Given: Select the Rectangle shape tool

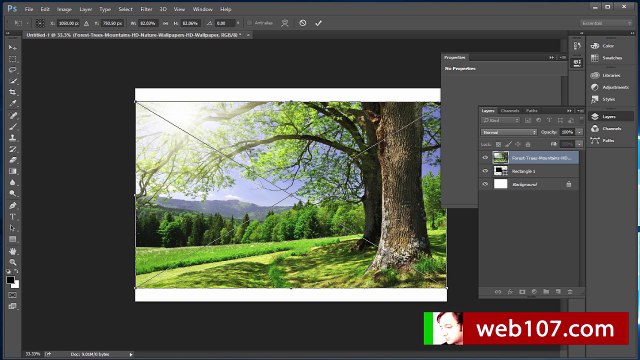Looking at the screenshot, I should (x=13, y=239).
